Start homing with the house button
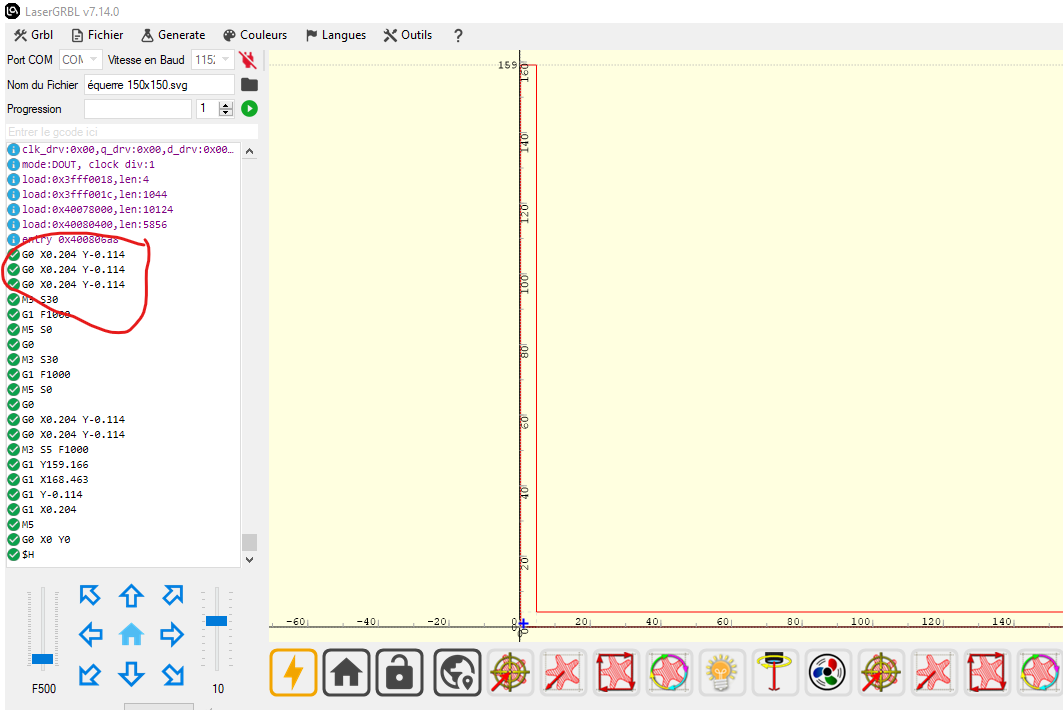Image resolution: width=1063 pixels, height=710 pixels. click(x=346, y=672)
